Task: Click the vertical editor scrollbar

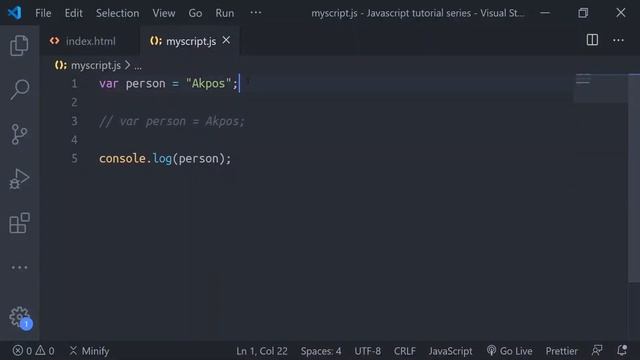Action: click(634, 178)
